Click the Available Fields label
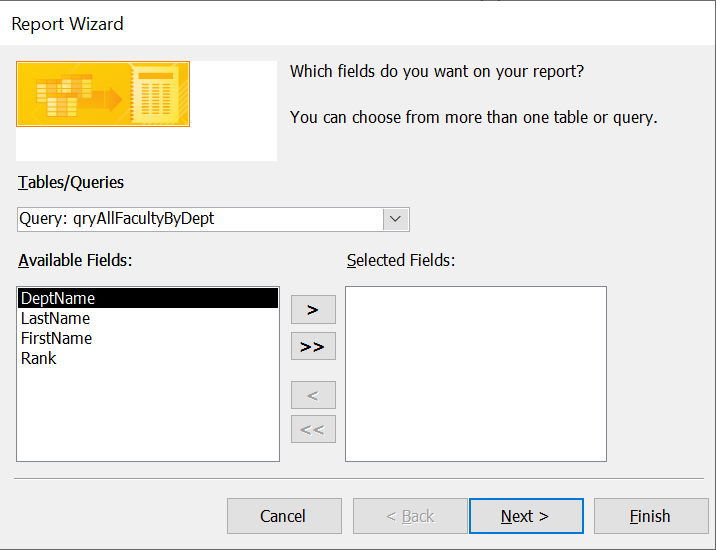This screenshot has height=550, width=716. pos(75,260)
